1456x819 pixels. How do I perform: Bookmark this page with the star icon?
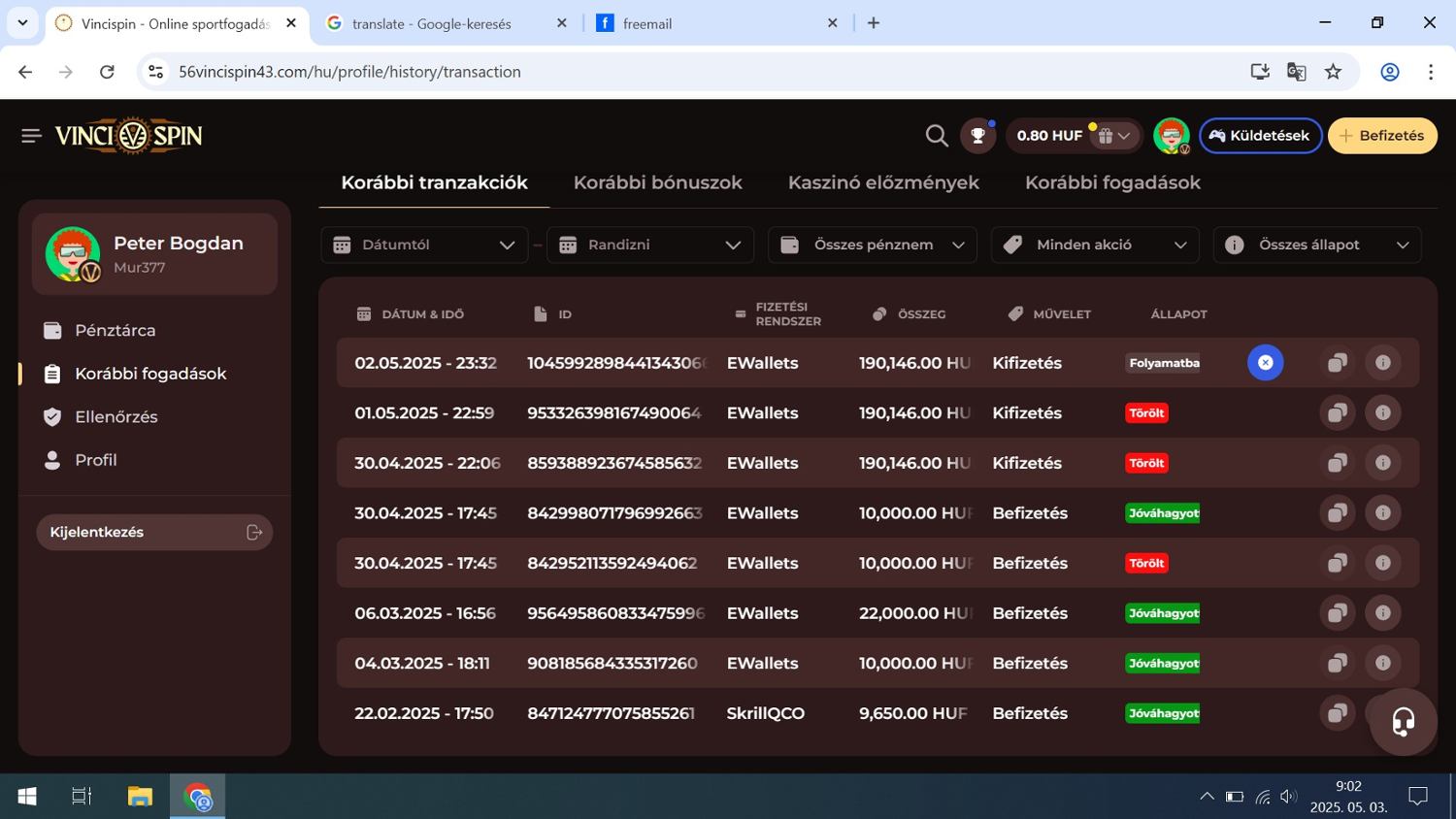[x=1333, y=72]
